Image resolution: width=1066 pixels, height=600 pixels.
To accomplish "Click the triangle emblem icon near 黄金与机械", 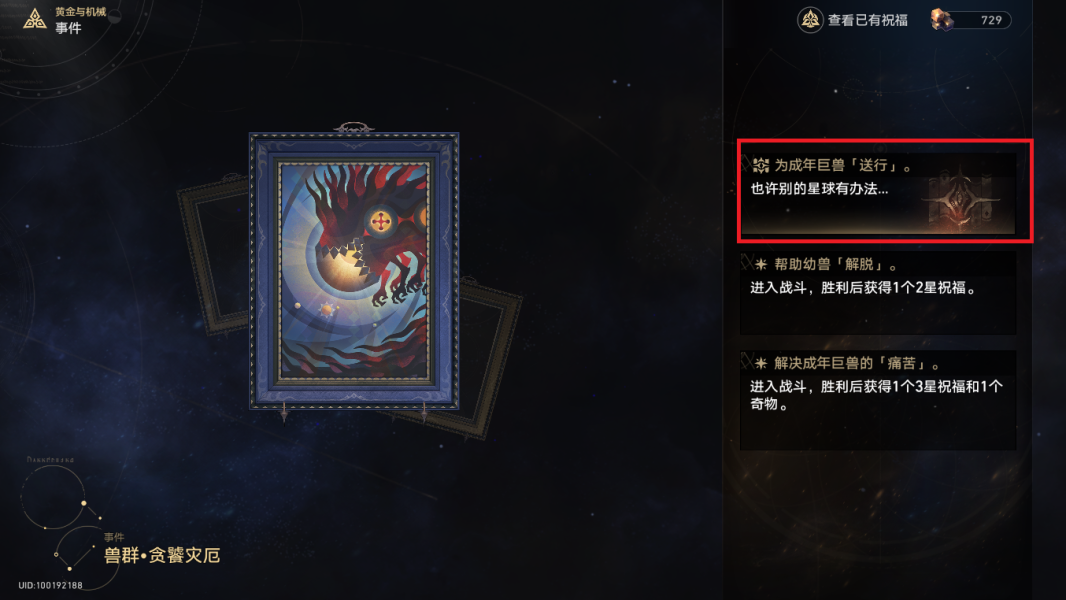I will coord(35,19).
